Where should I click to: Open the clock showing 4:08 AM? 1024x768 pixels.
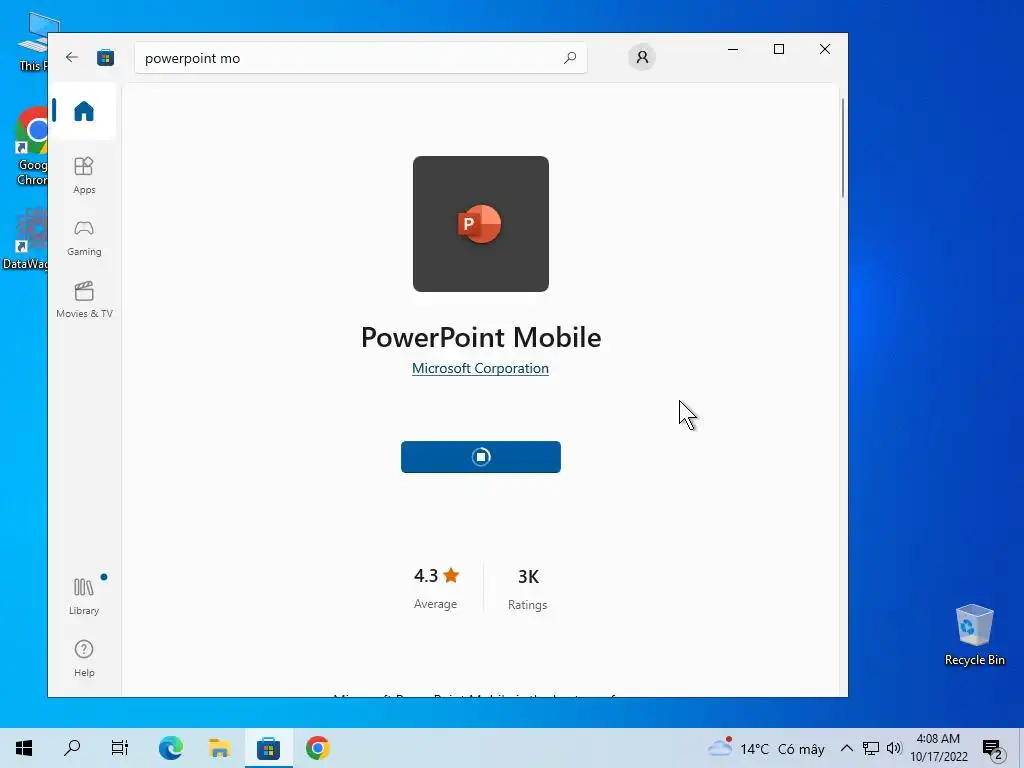(x=939, y=748)
